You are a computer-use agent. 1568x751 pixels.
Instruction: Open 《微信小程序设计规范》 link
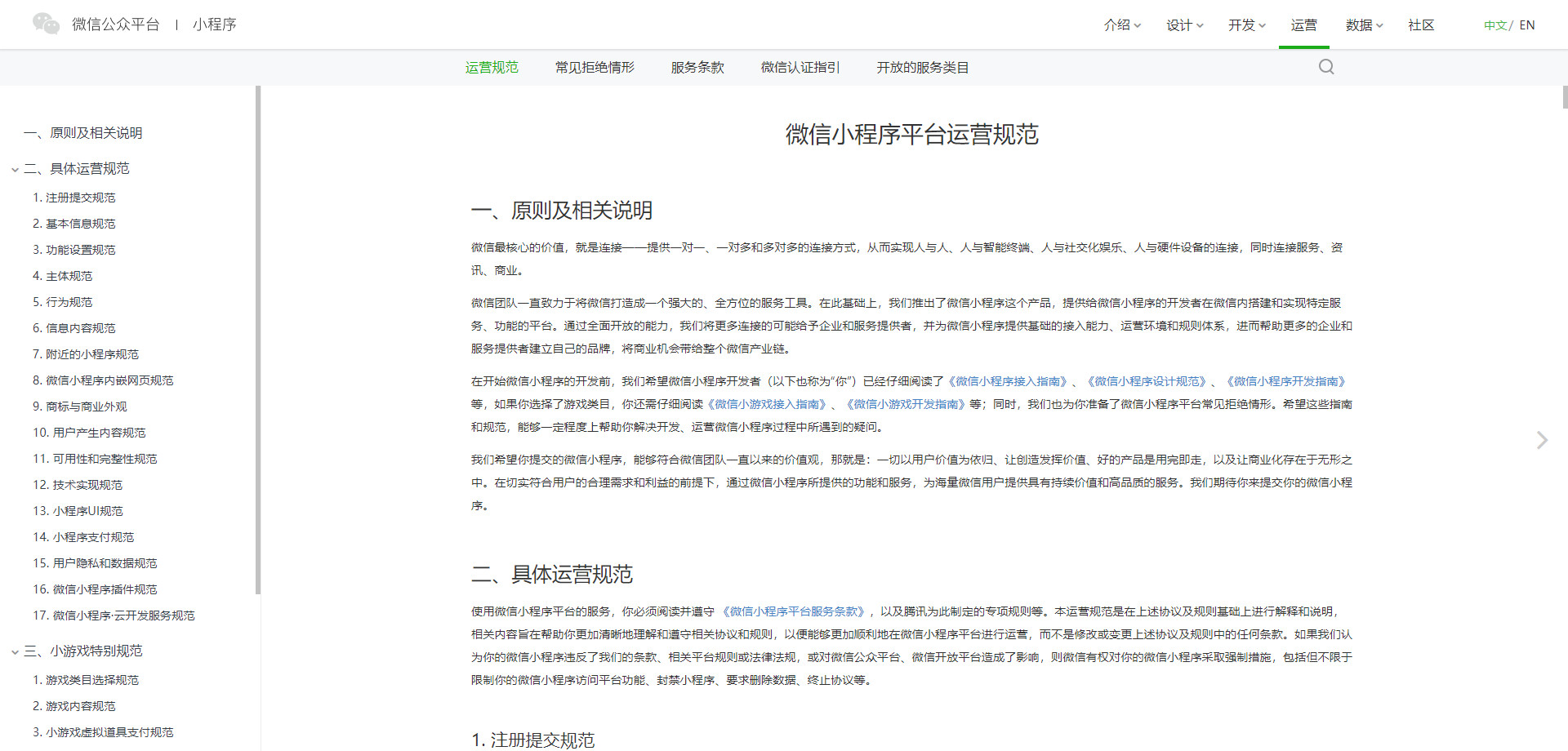[1147, 381]
